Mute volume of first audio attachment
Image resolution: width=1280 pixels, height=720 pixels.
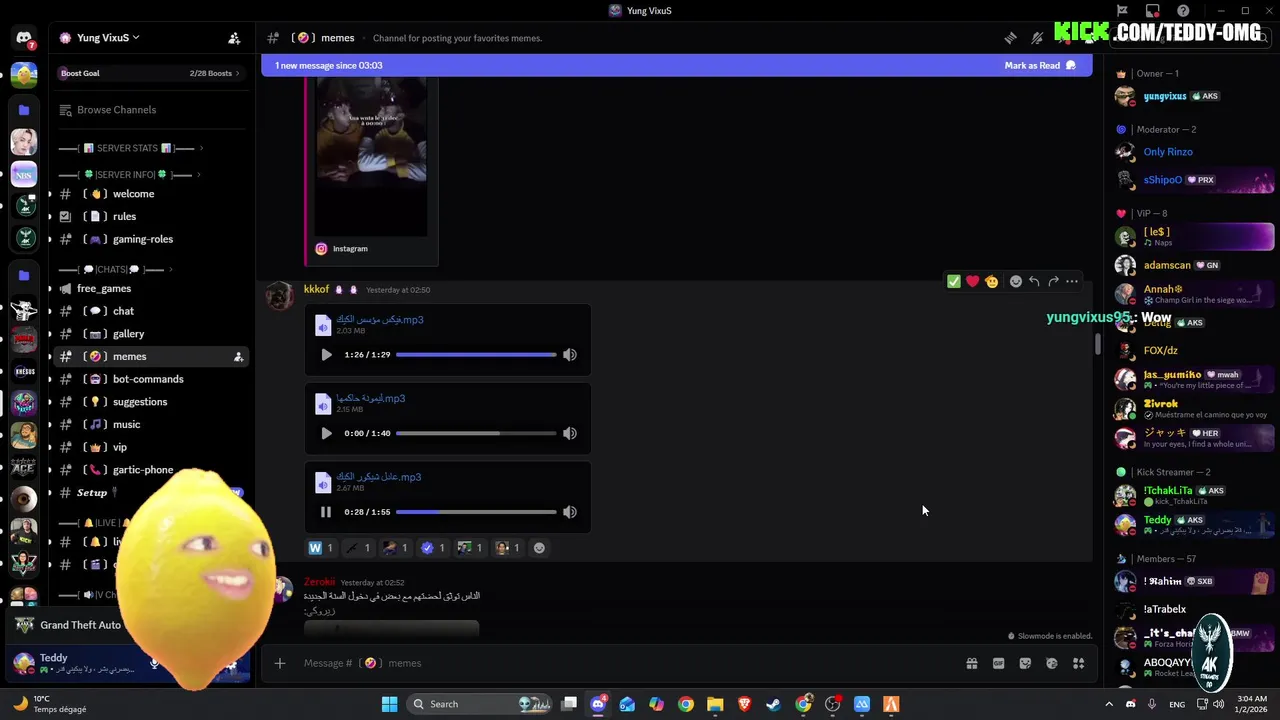coord(570,355)
